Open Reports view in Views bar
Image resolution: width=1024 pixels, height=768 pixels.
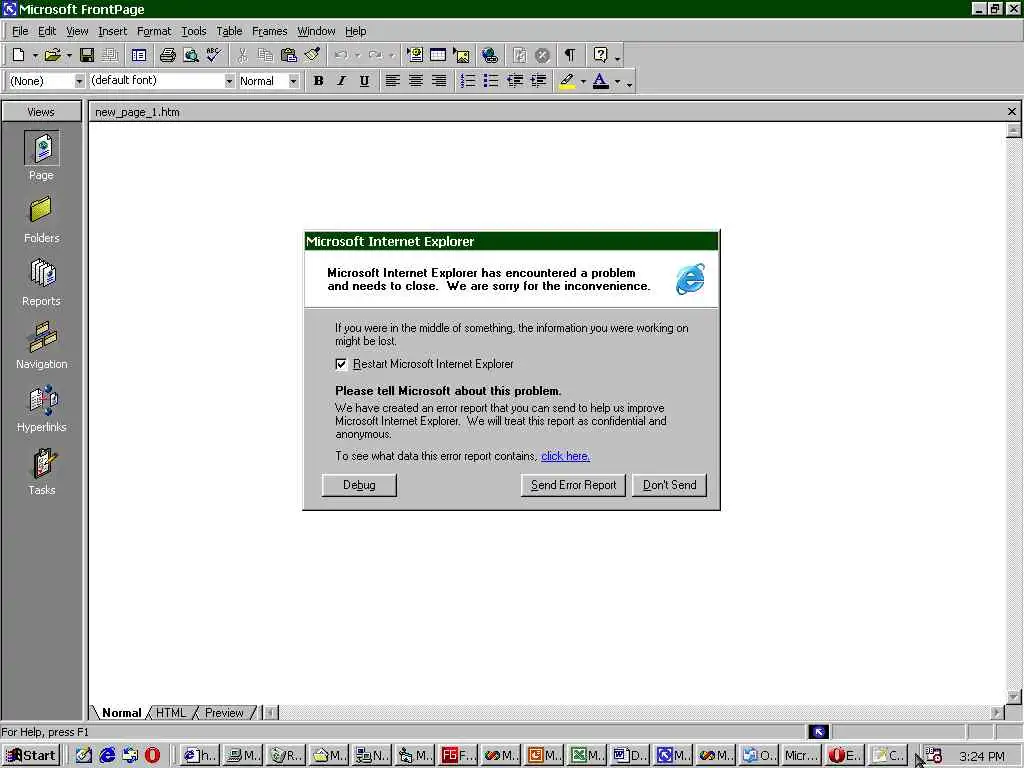(42, 283)
